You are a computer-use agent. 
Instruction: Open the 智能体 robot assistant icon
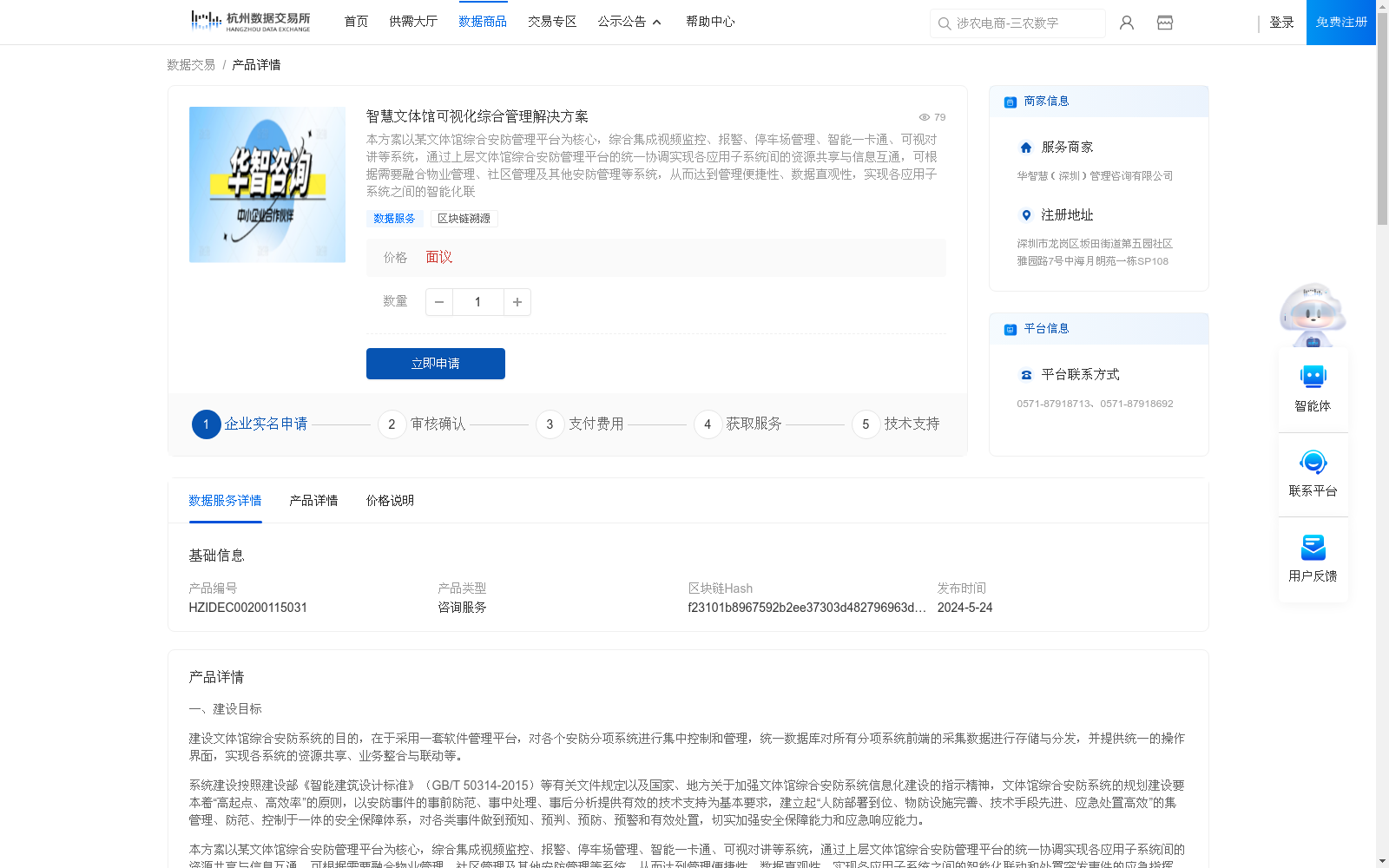coord(1313,377)
